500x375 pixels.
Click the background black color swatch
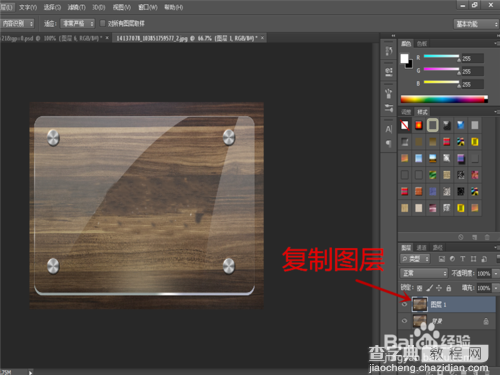coord(410,65)
